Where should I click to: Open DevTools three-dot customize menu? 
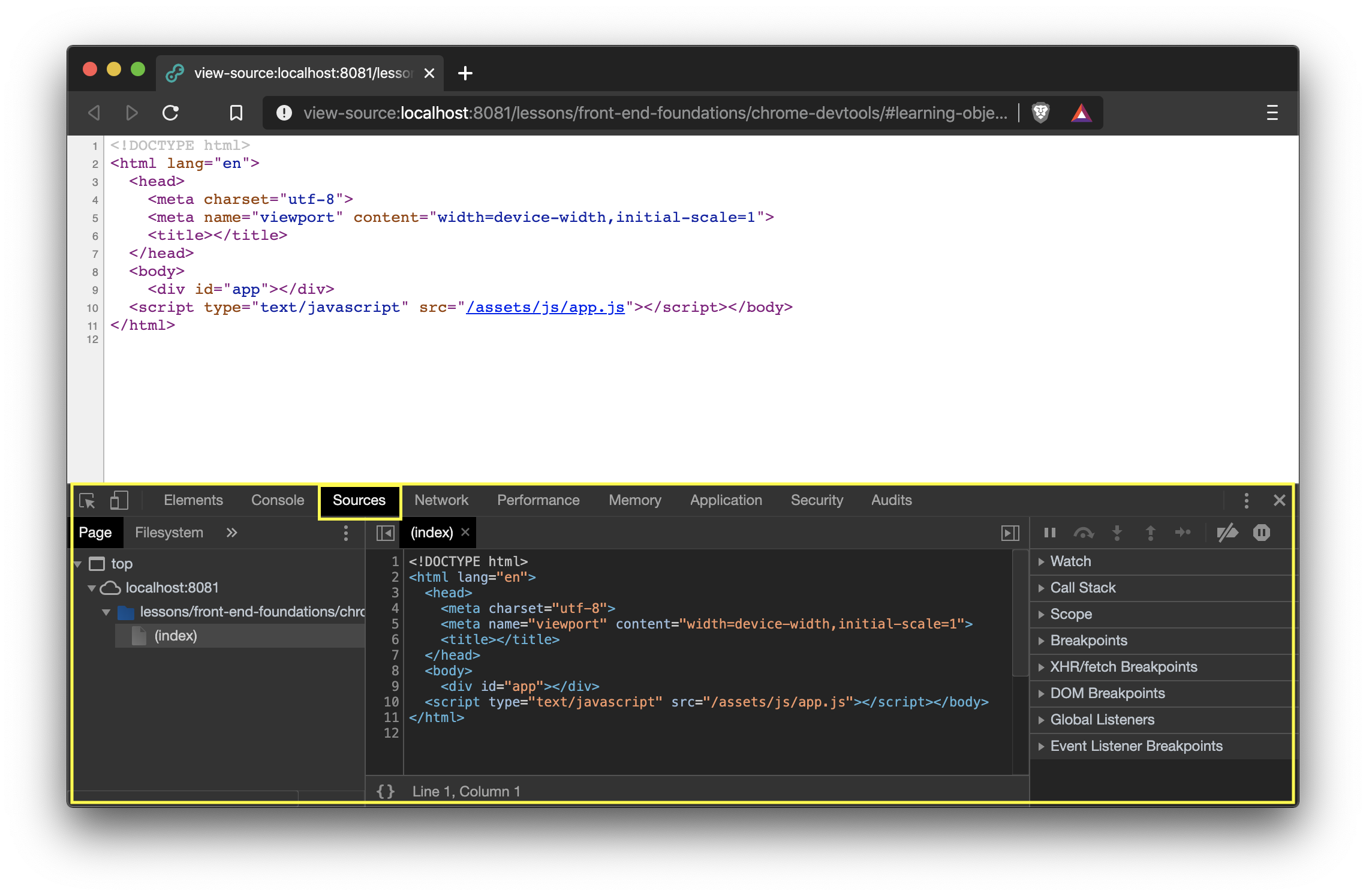pos(1246,500)
